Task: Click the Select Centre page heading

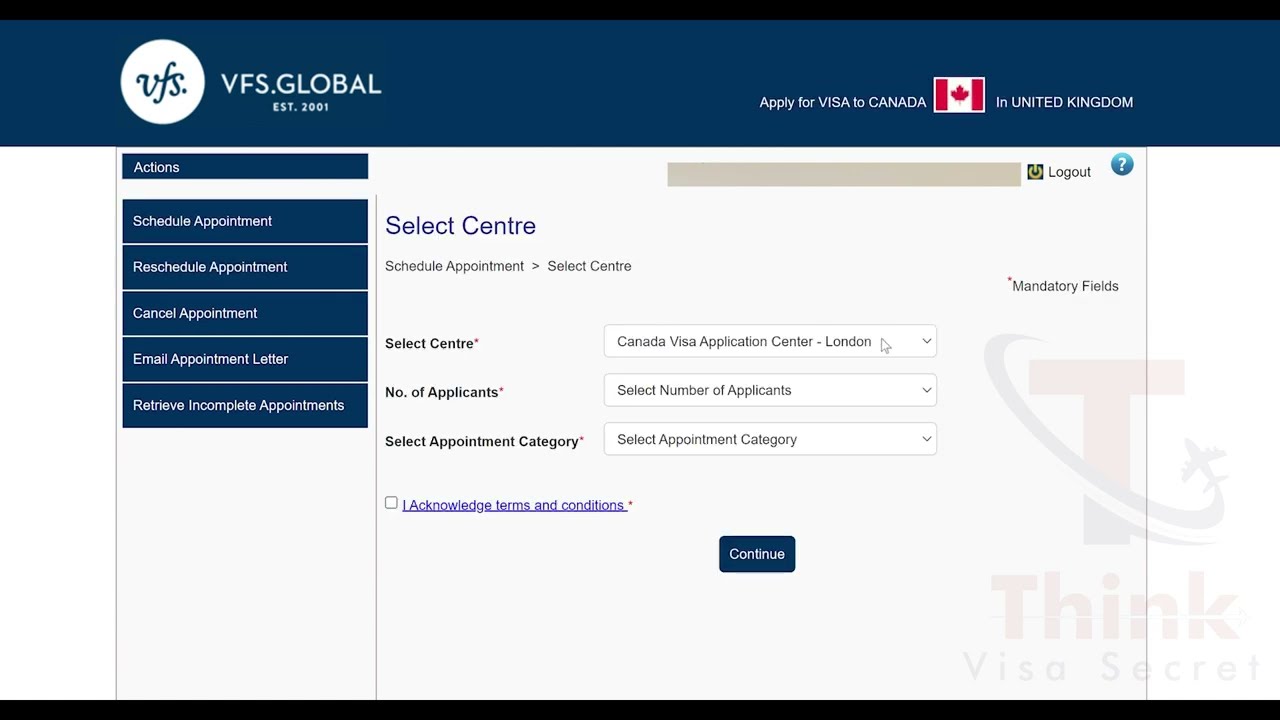Action: (x=460, y=226)
